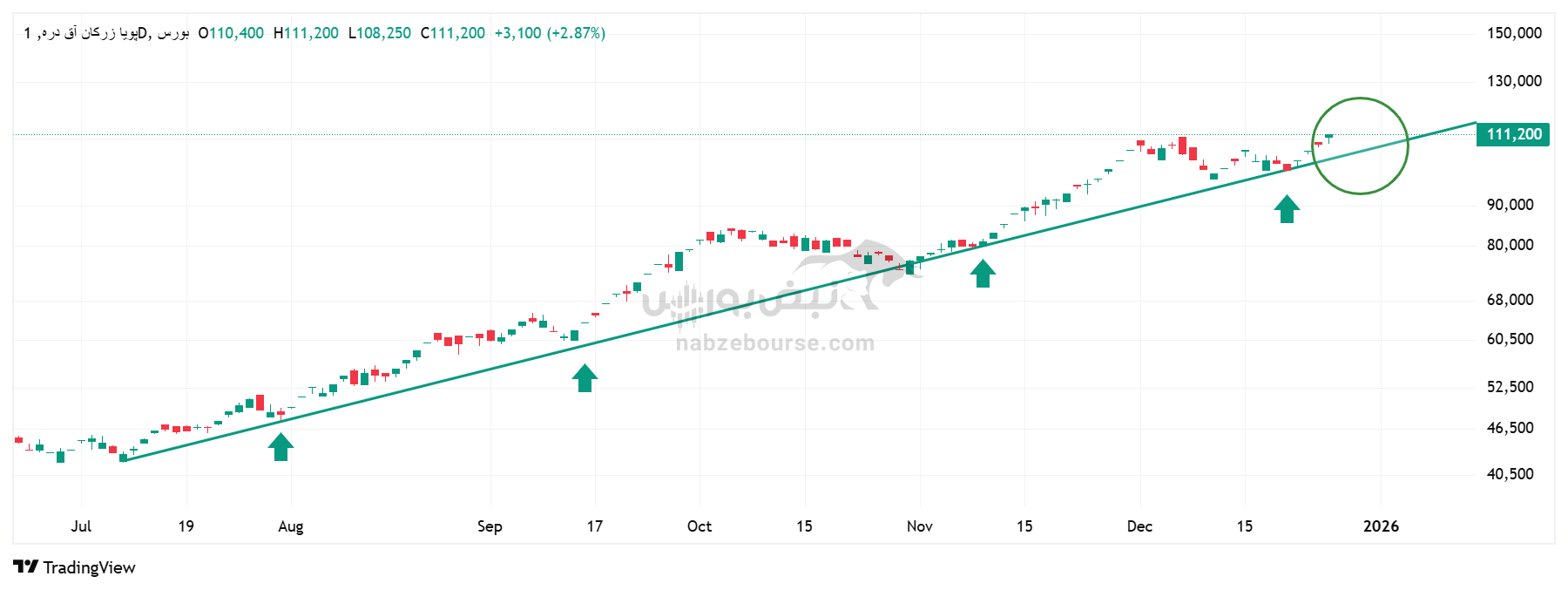
Task: Click the green up arrow above Aug
Action: tap(280, 447)
